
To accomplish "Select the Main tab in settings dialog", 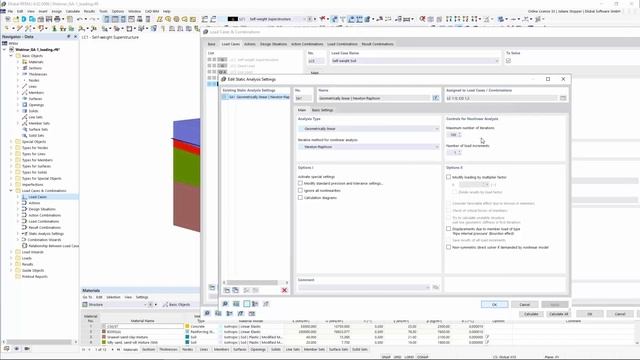I will [302, 110].
